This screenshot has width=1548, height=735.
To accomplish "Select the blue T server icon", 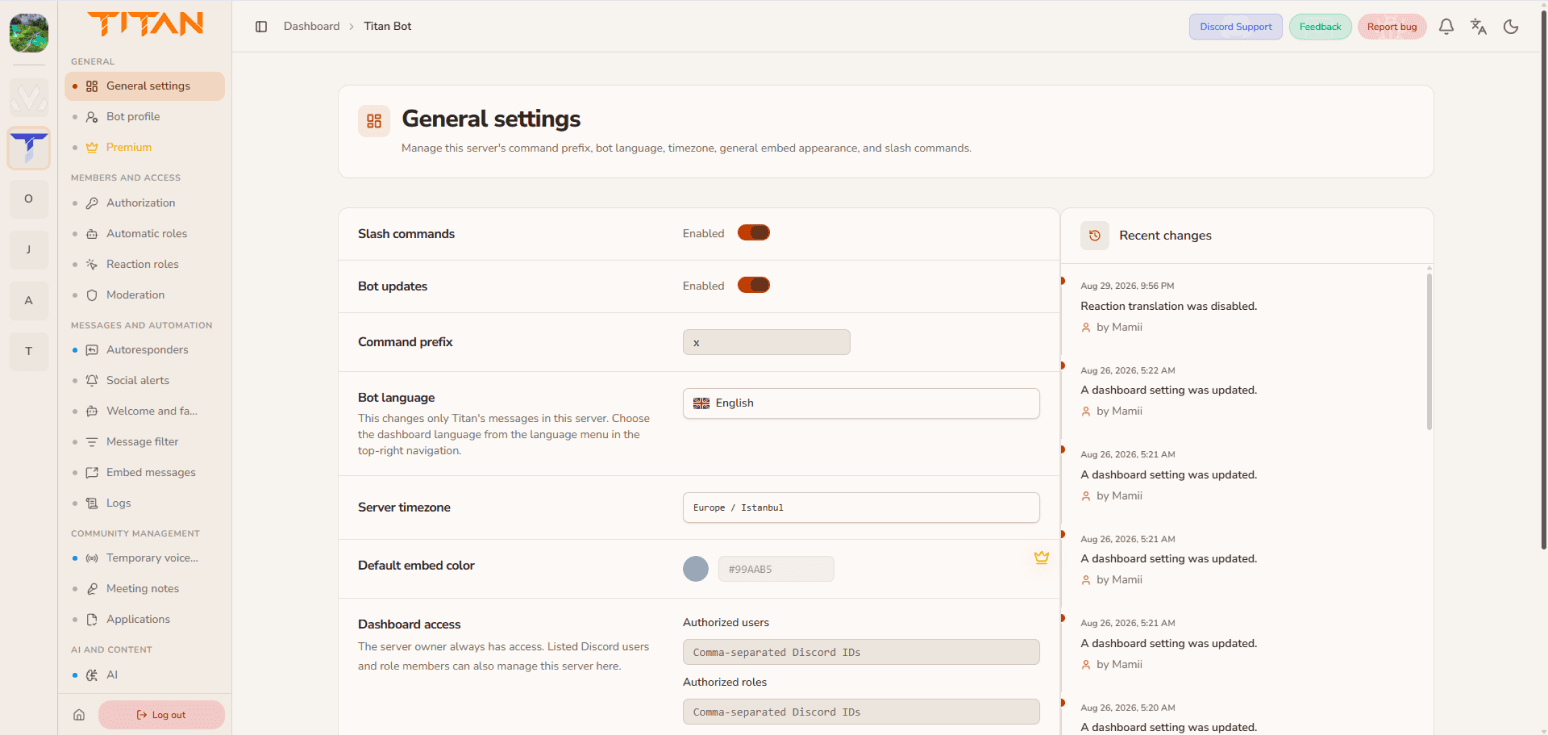I will coord(28,147).
